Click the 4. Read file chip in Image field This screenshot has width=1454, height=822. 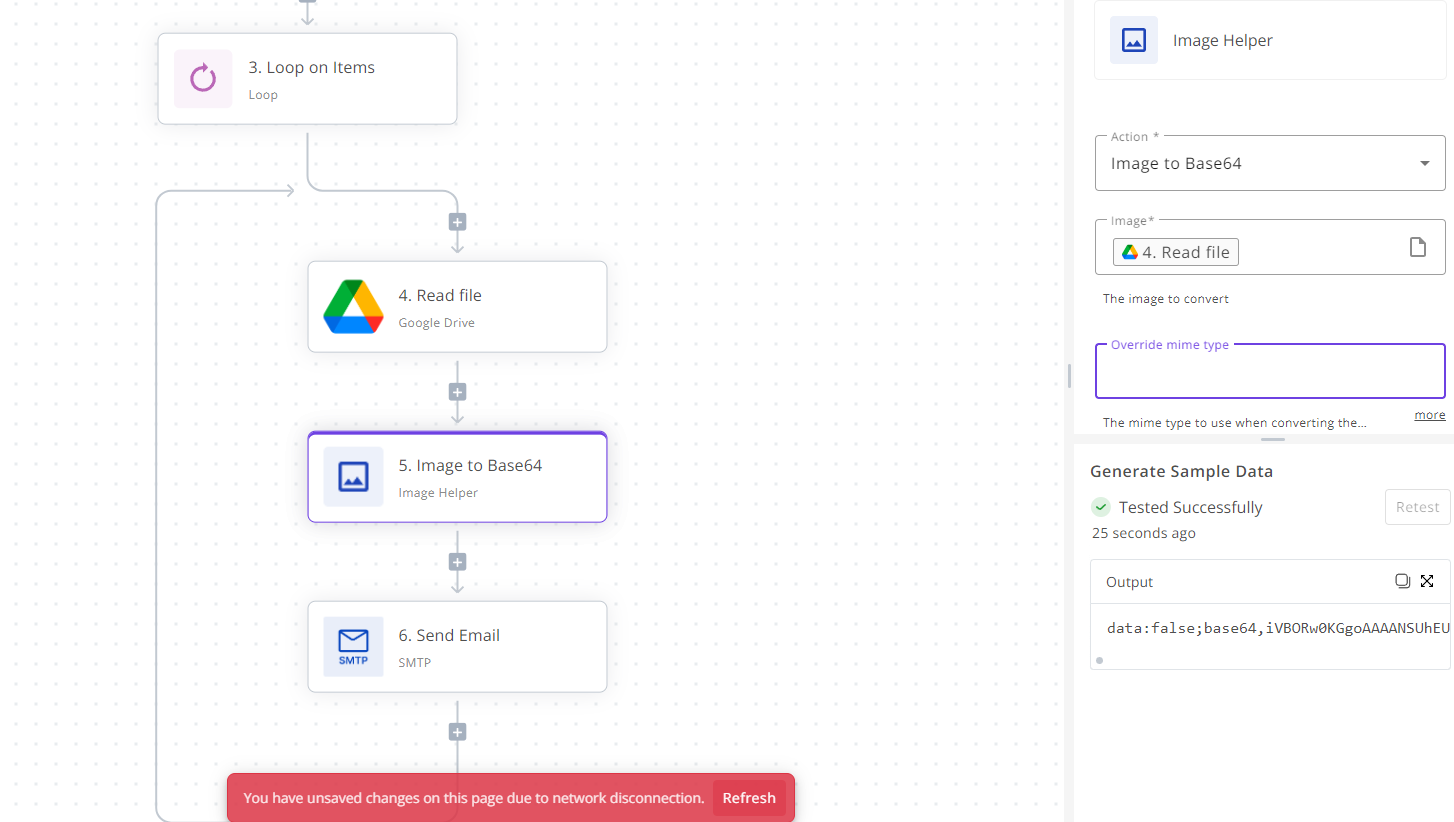pyautogui.click(x=1176, y=253)
